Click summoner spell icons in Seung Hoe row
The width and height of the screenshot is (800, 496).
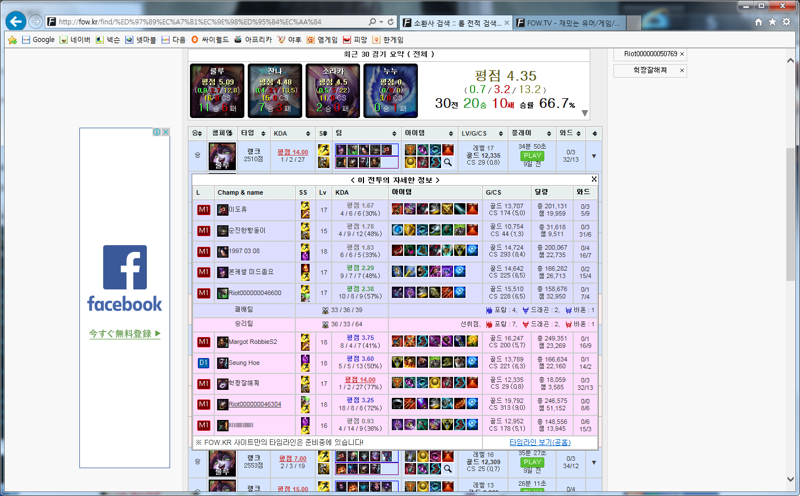(305, 363)
